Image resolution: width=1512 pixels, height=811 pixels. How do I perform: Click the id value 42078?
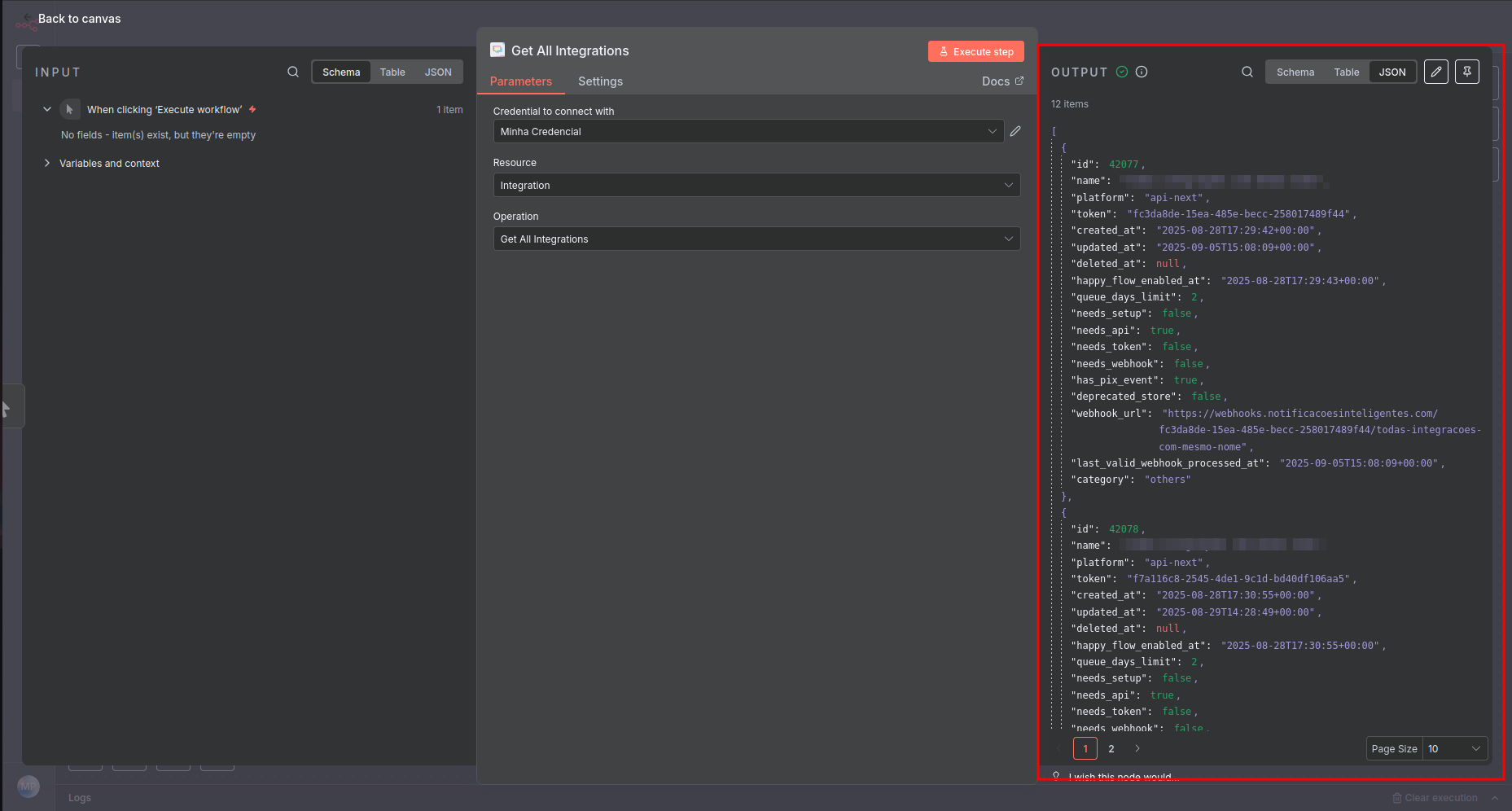point(1124,529)
